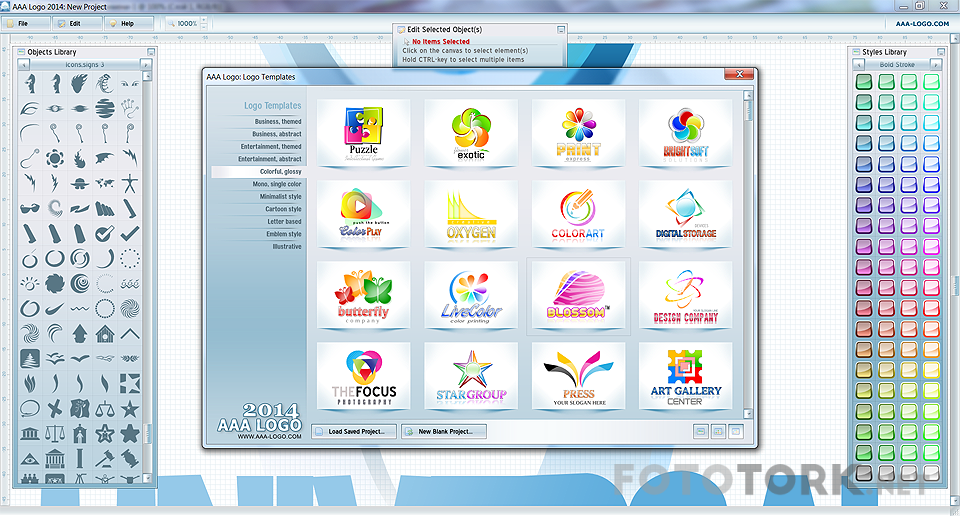Image resolution: width=960 pixels, height=516 pixels.
Task: Click the Load Saved Project button
Action: coord(354,432)
